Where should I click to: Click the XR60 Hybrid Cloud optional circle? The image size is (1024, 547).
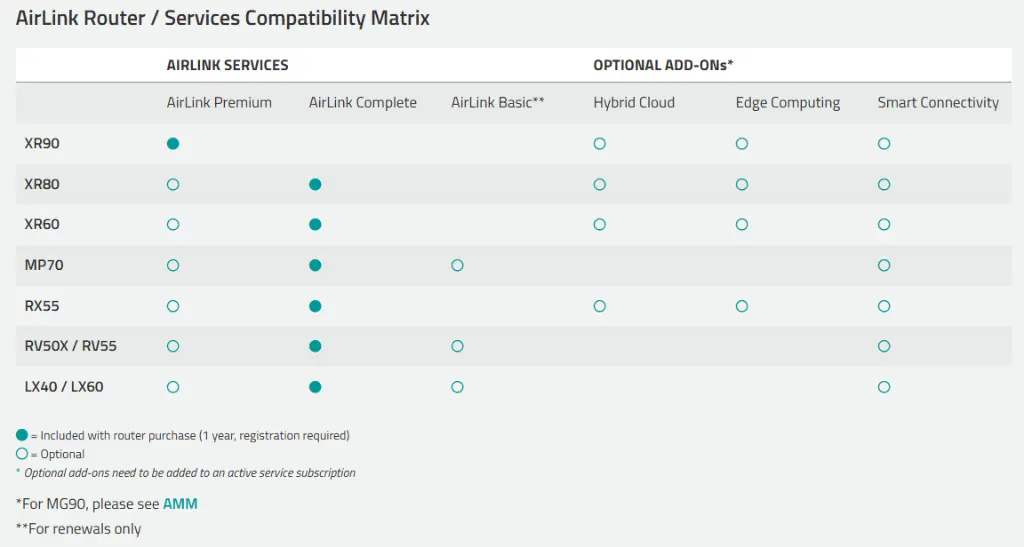(599, 225)
